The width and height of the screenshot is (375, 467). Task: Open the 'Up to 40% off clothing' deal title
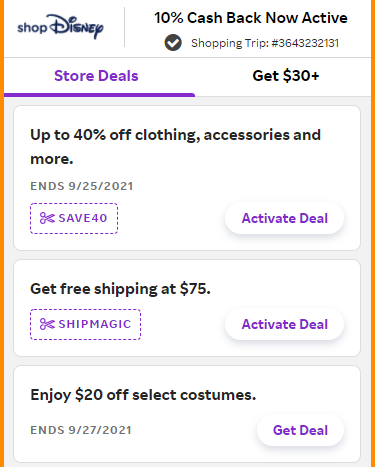[175, 147]
